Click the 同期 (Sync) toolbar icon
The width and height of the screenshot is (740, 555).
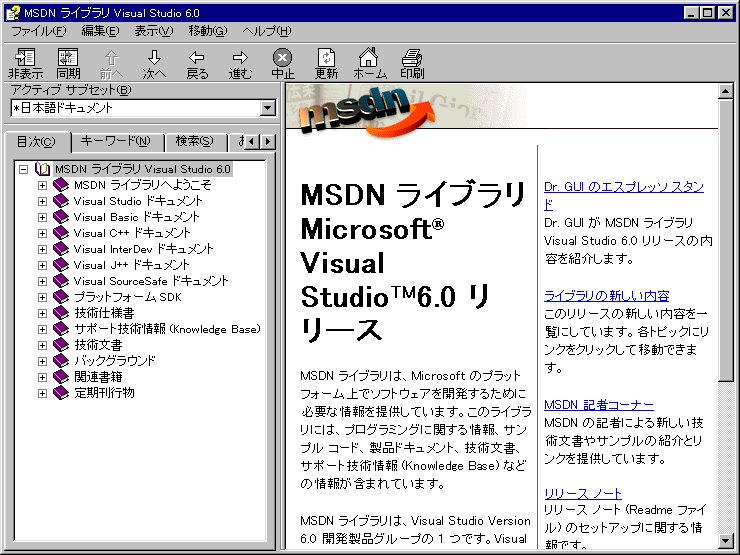(68, 58)
